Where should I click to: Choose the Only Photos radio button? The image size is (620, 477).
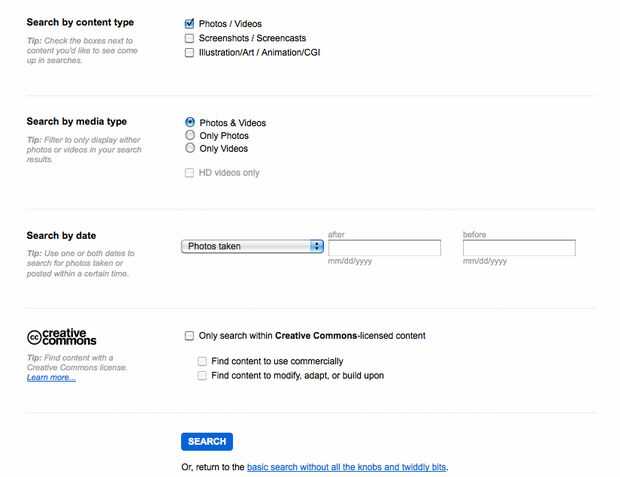coord(190,135)
